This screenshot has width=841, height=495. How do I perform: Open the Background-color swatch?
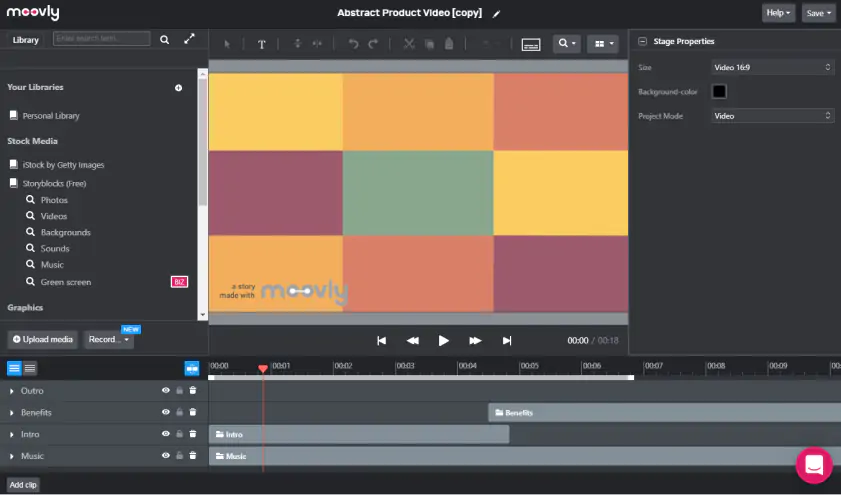(x=719, y=92)
